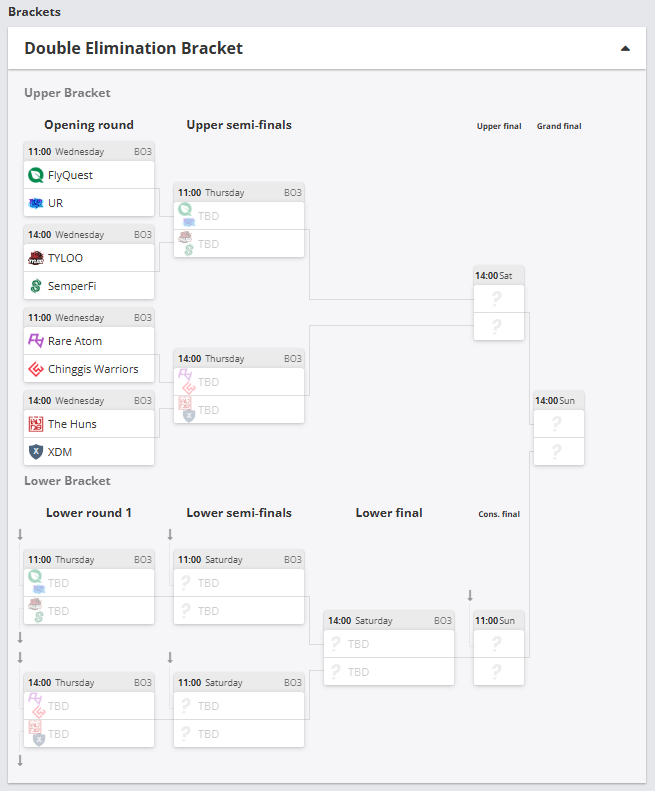Screen dimensions: 655x791
Task: Click the TYLOO team logo
Action: point(37,258)
